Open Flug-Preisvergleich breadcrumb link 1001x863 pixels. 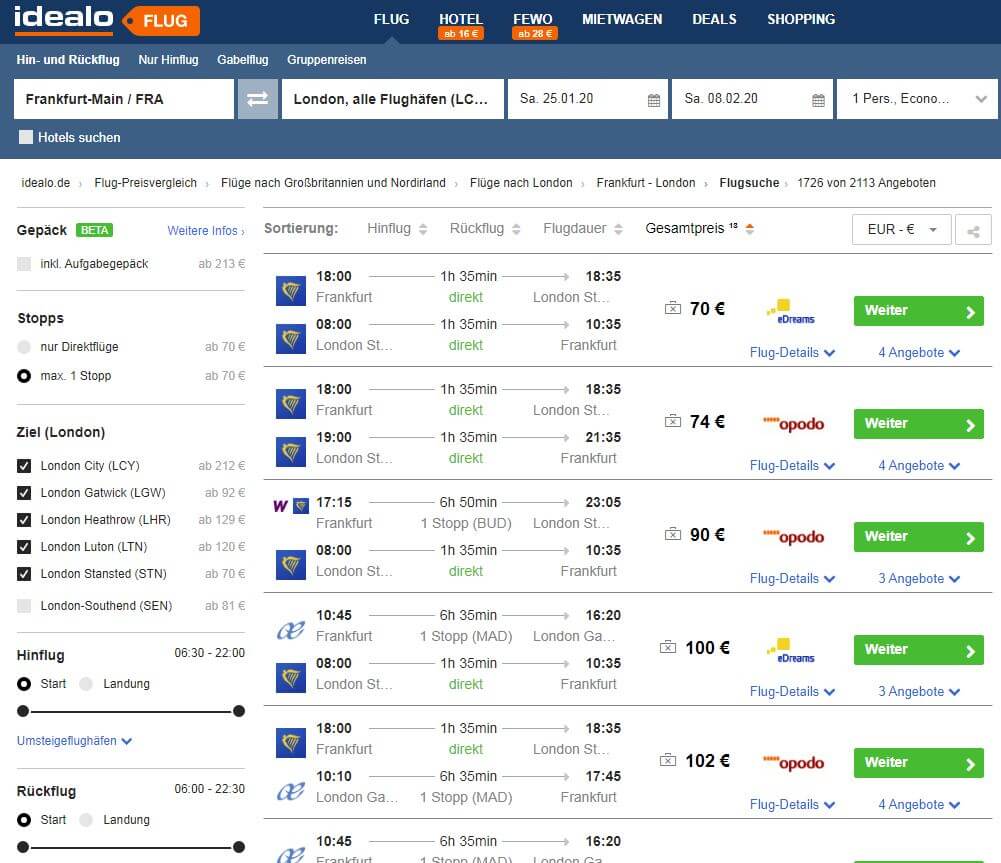click(x=146, y=183)
